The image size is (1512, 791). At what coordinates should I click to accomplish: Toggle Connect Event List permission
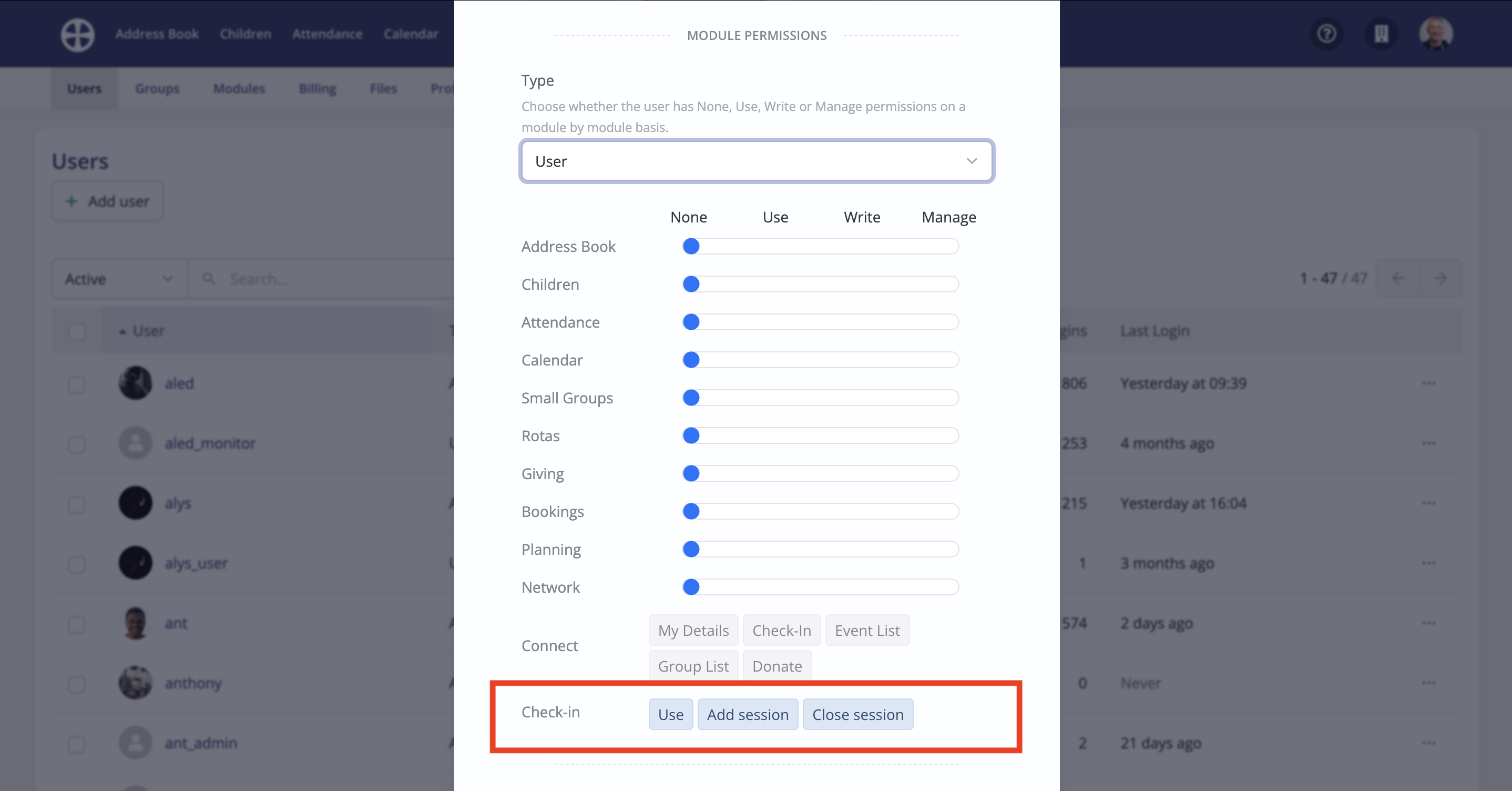coord(867,630)
